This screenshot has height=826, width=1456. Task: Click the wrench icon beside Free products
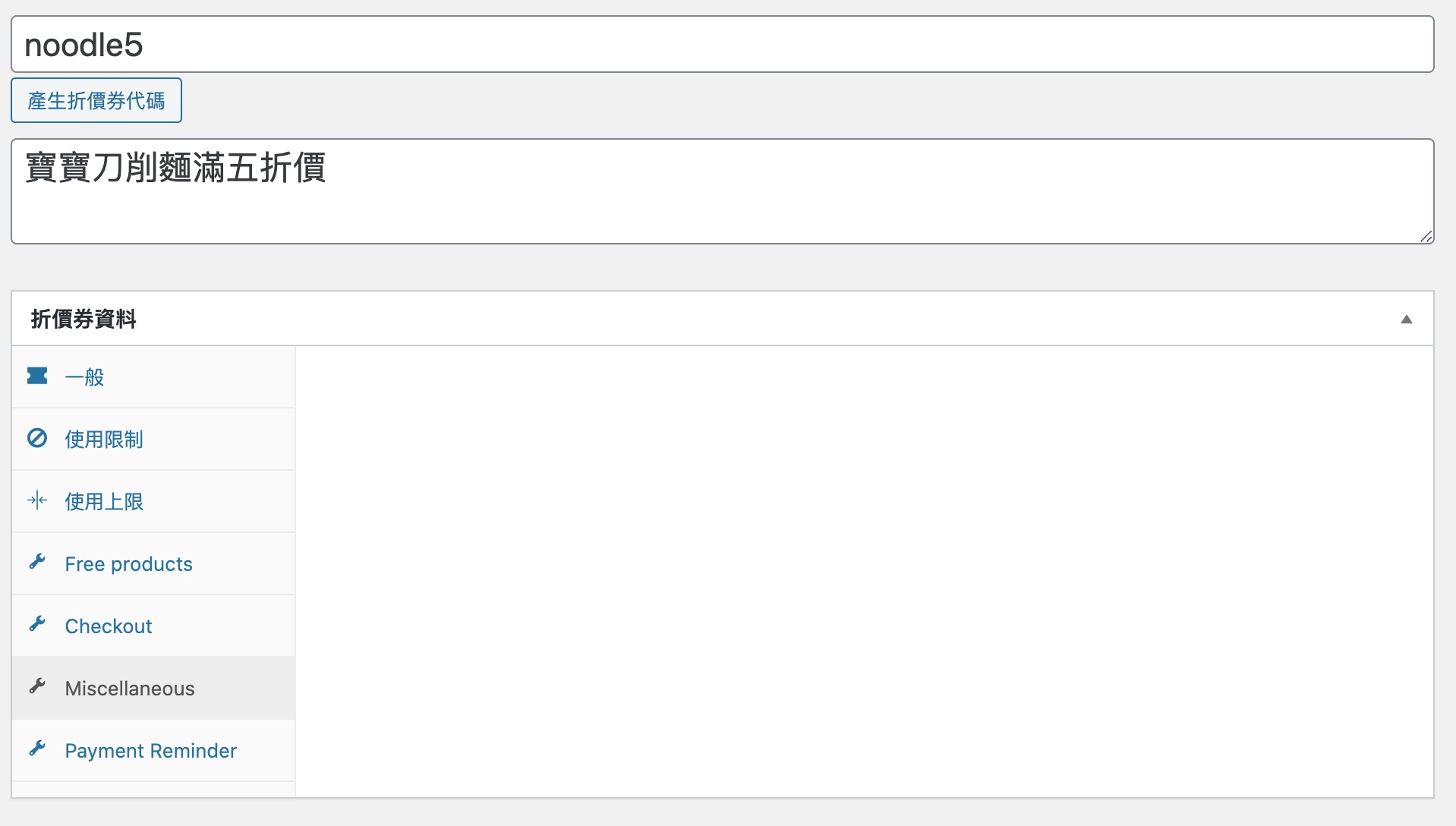37,562
